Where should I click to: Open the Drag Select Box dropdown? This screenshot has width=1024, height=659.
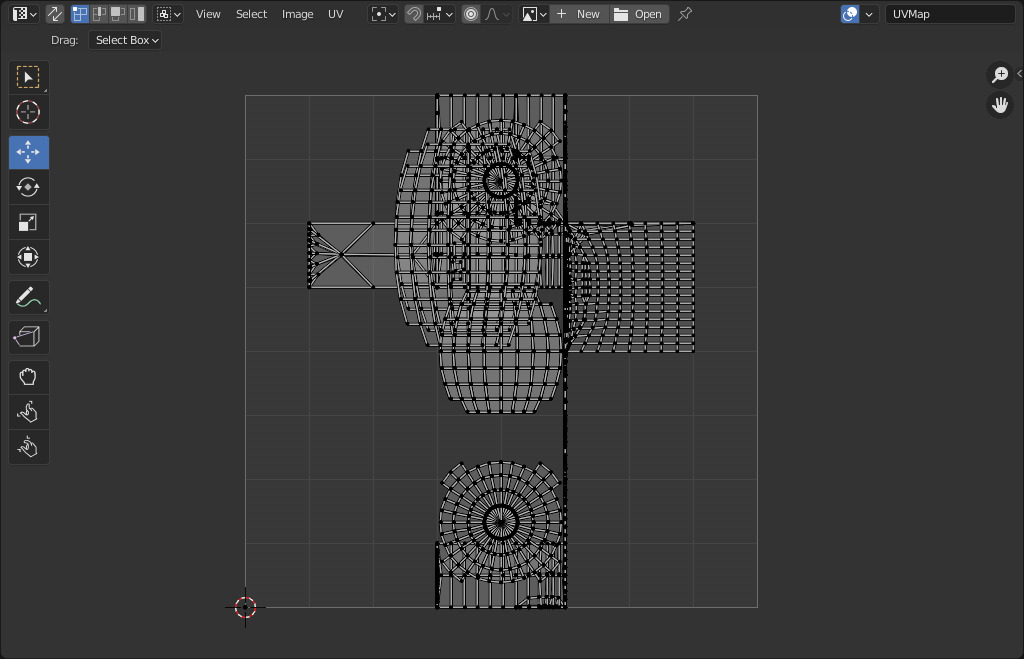pyautogui.click(x=125, y=40)
